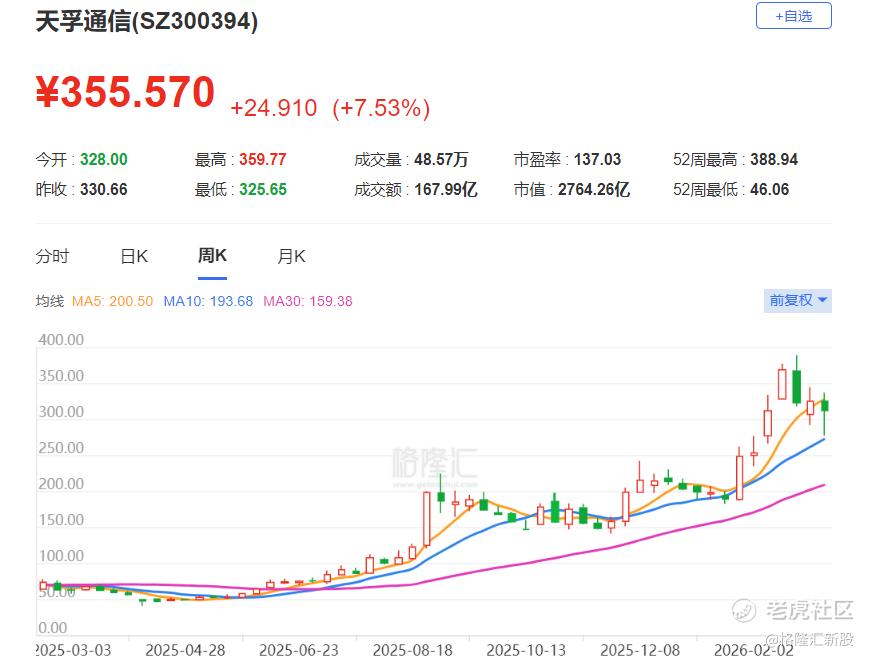
Task: Switch to the 分时 intraday chart tab
Action: [52, 256]
